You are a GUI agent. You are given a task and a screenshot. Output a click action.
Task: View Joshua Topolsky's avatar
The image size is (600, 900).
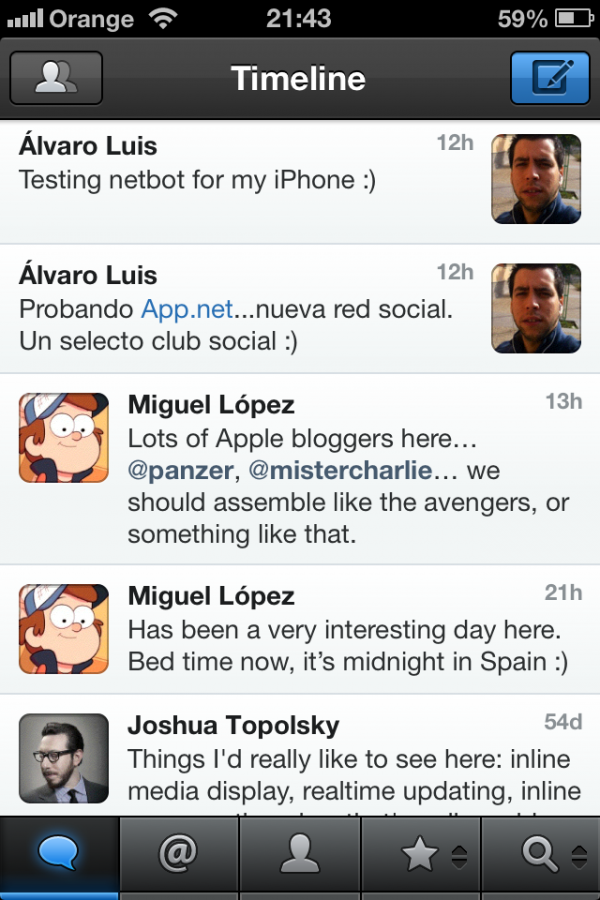point(64,758)
